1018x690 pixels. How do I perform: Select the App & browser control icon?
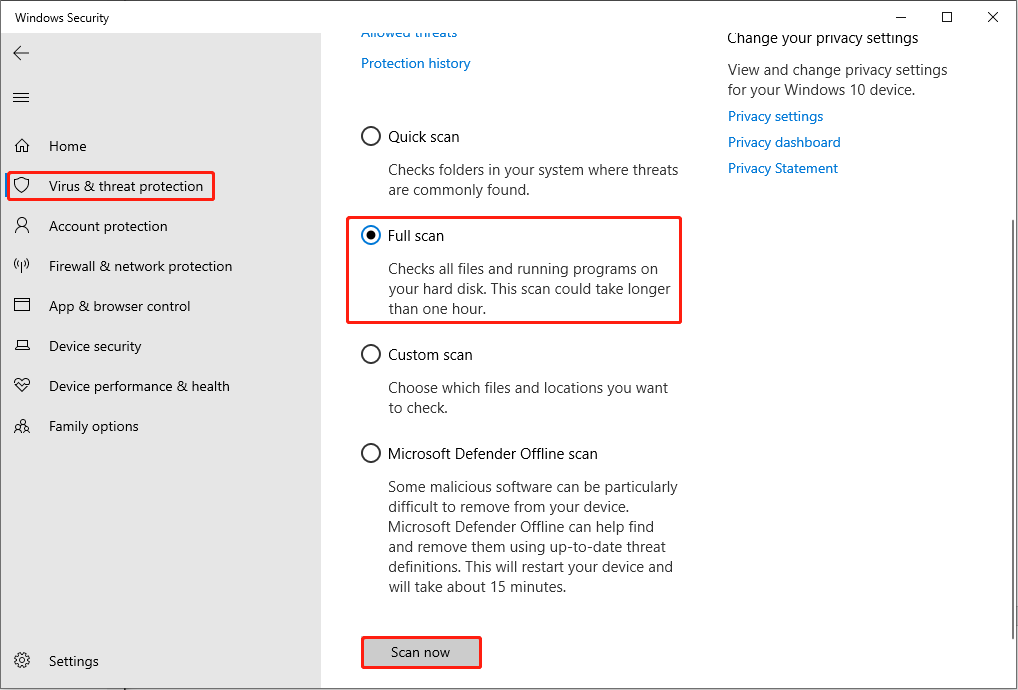[x=22, y=306]
